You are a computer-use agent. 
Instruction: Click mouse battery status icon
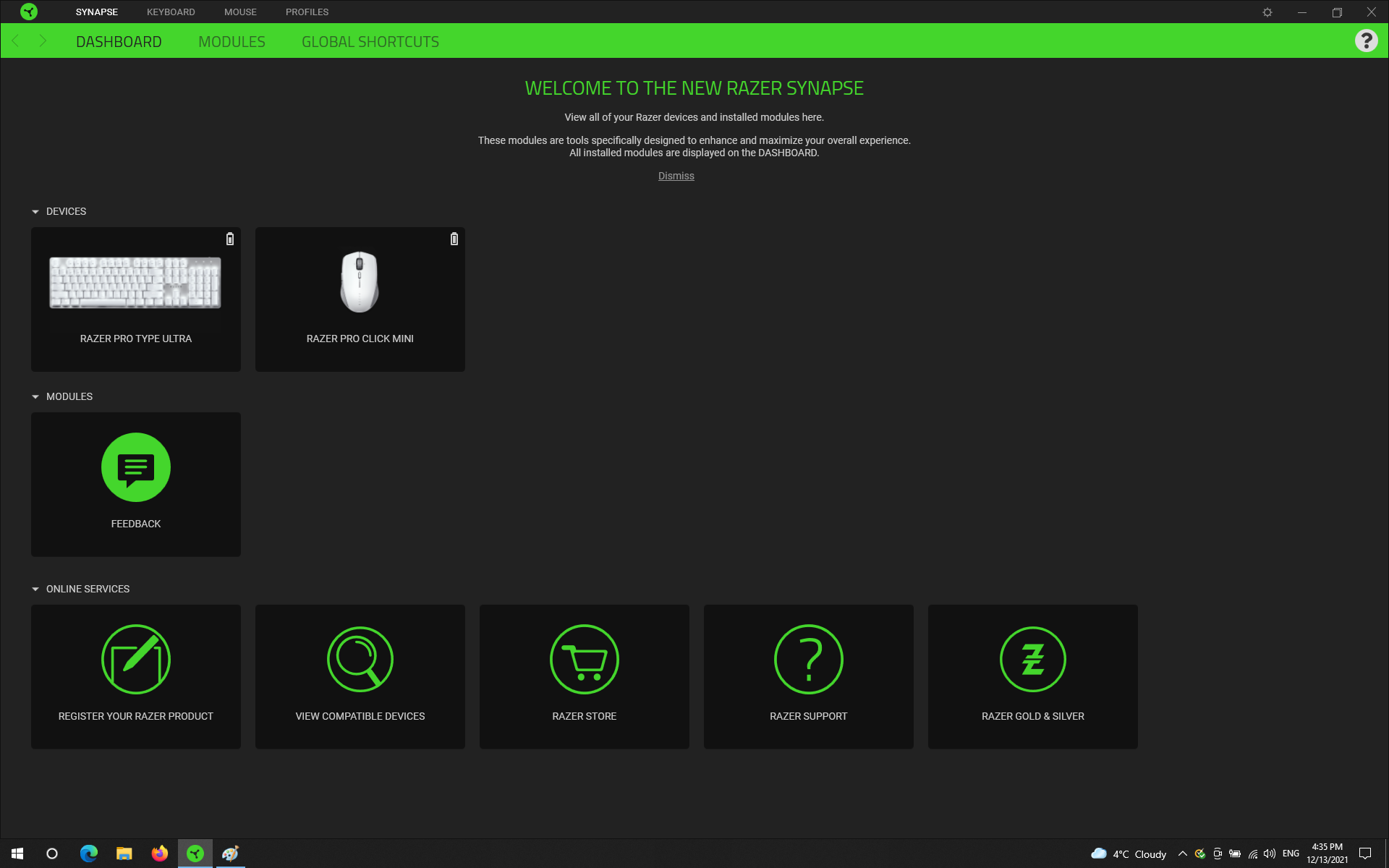(x=454, y=239)
